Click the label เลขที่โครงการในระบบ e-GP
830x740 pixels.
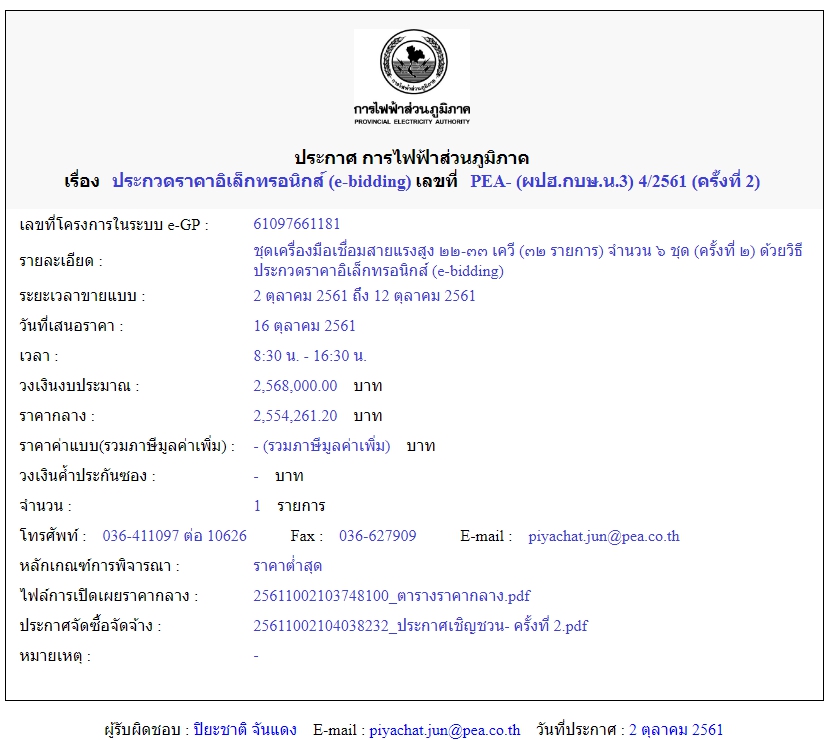114,224
